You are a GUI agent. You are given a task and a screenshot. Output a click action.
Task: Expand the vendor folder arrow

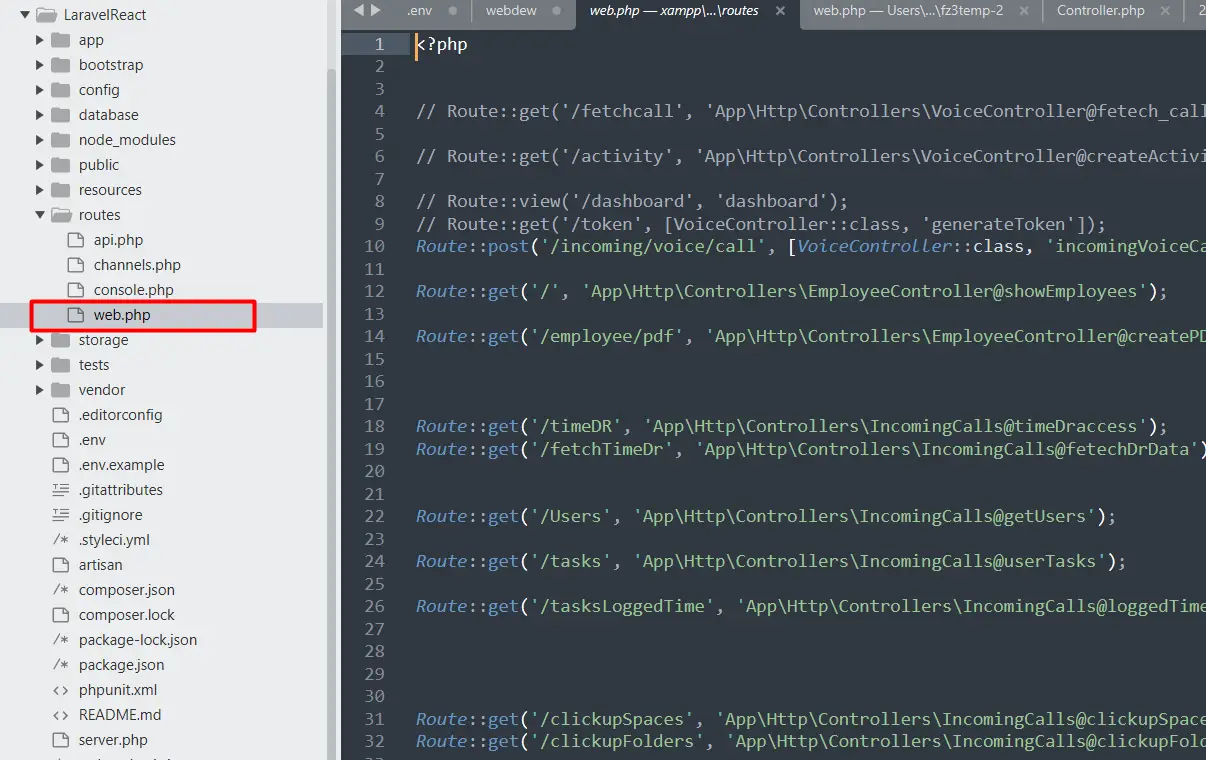coord(40,390)
